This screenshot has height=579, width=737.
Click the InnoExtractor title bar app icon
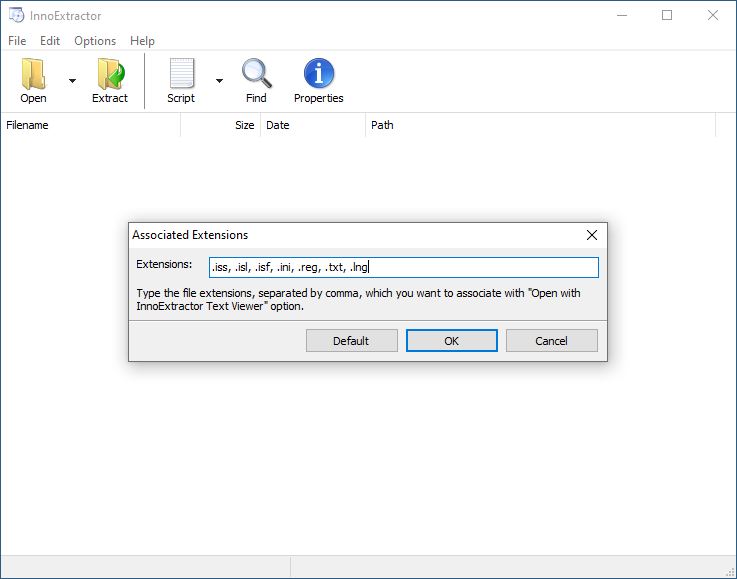[16, 16]
